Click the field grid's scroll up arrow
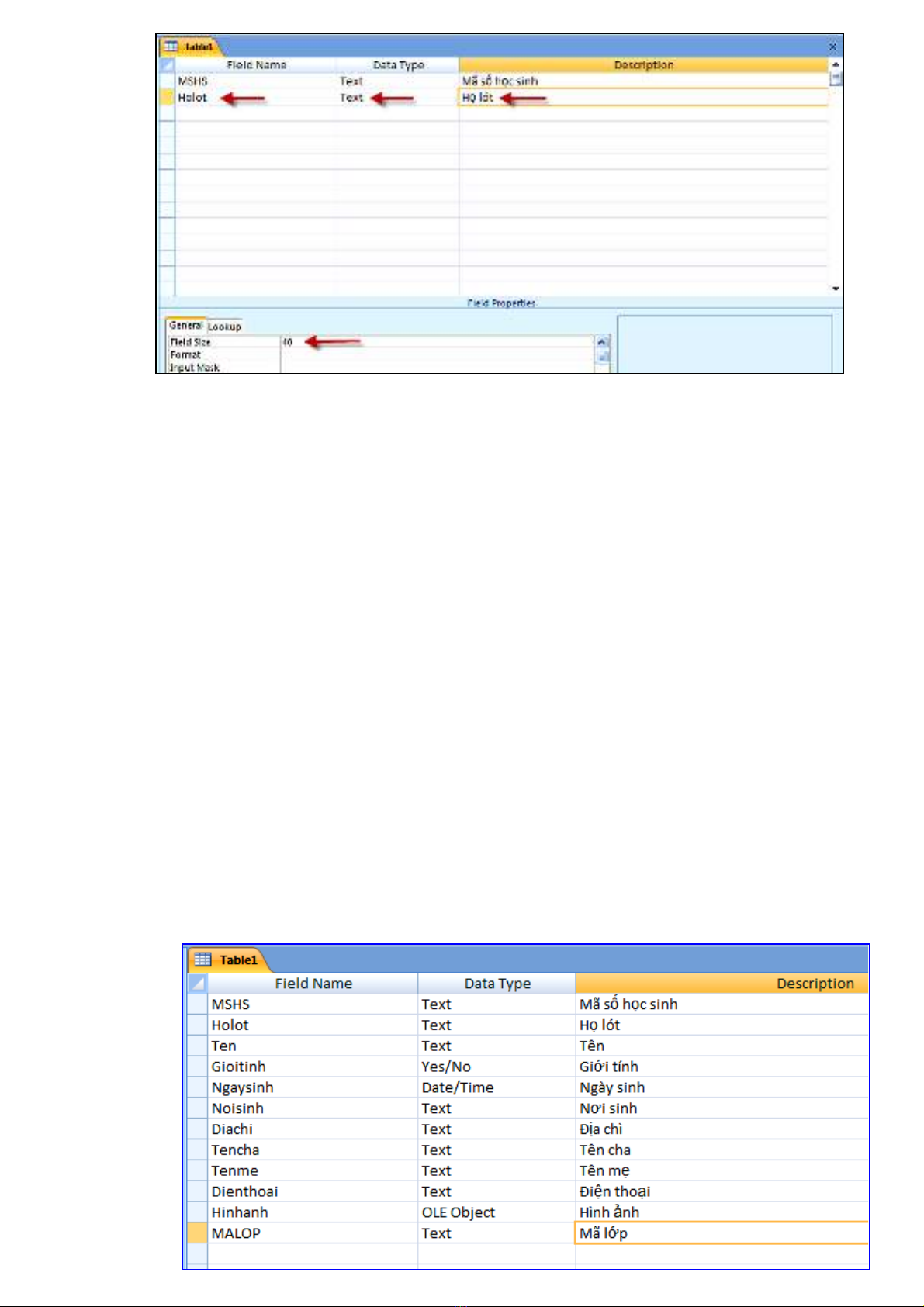 point(836,65)
